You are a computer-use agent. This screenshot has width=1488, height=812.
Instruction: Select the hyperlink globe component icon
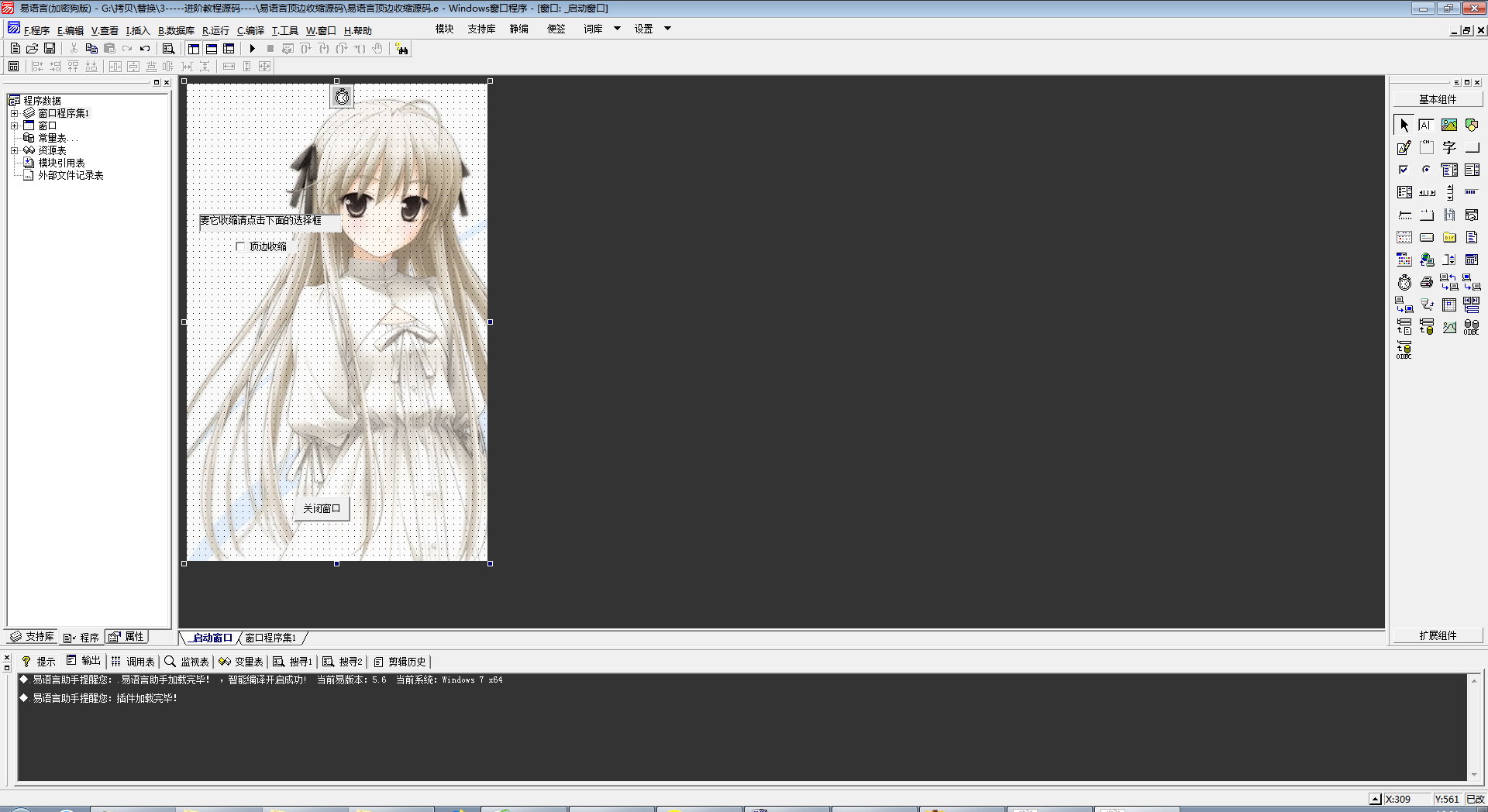point(1427,260)
